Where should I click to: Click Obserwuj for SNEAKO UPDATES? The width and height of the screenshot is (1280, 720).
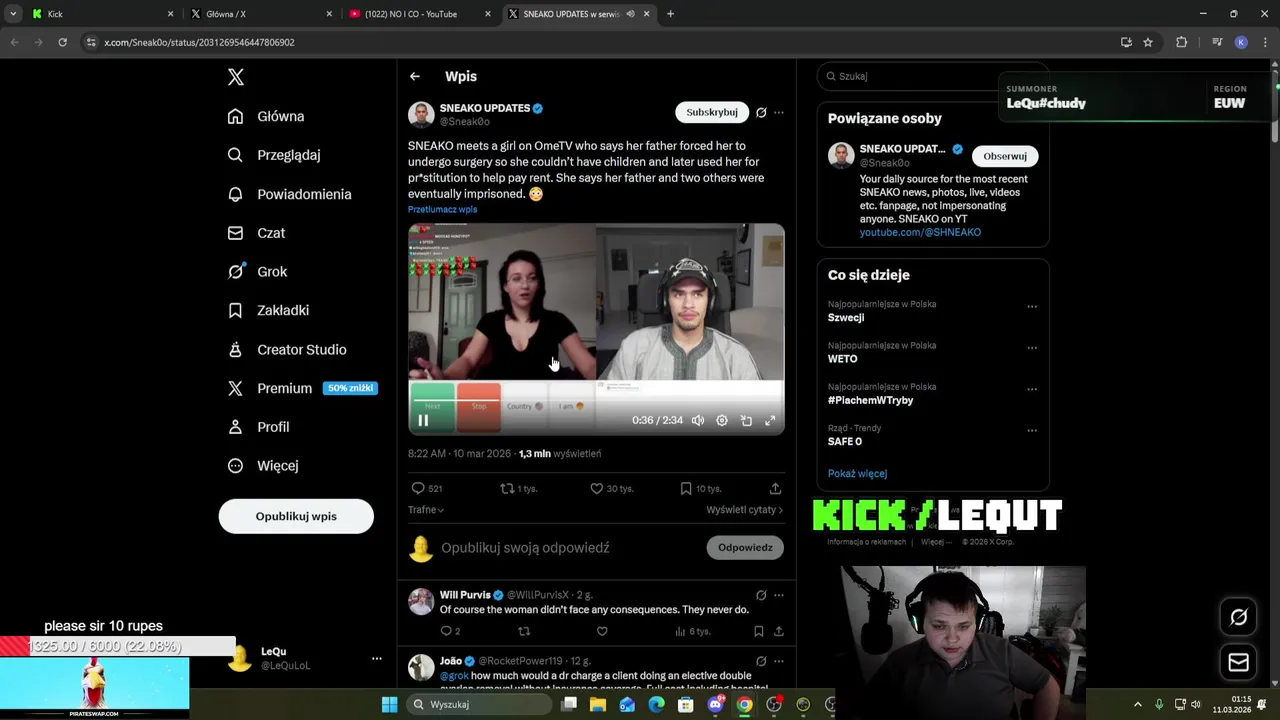coord(1005,156)
